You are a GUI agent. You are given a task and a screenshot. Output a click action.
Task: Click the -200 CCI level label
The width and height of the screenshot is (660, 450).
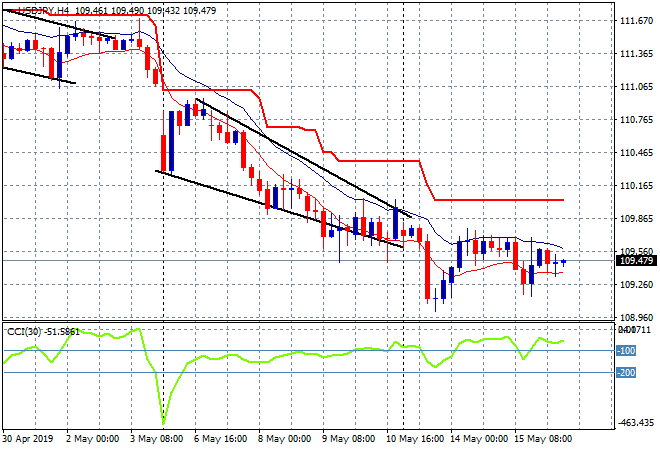pos(626,373)
